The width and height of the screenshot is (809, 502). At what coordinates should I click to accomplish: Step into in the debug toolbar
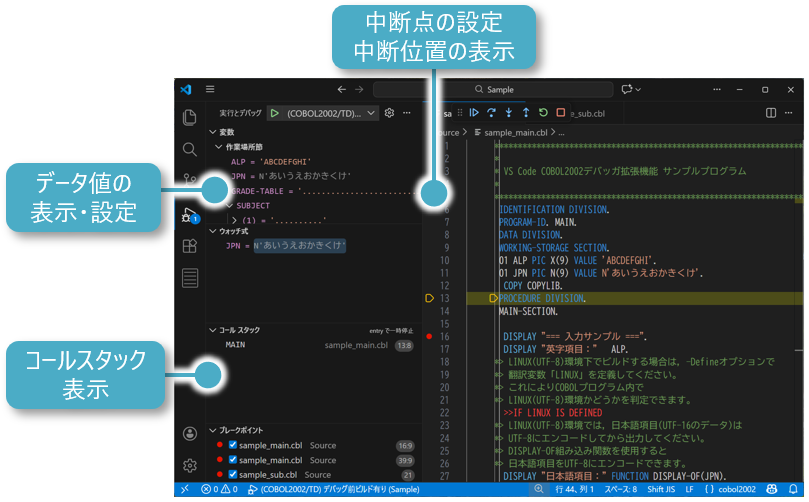(509, 112)
